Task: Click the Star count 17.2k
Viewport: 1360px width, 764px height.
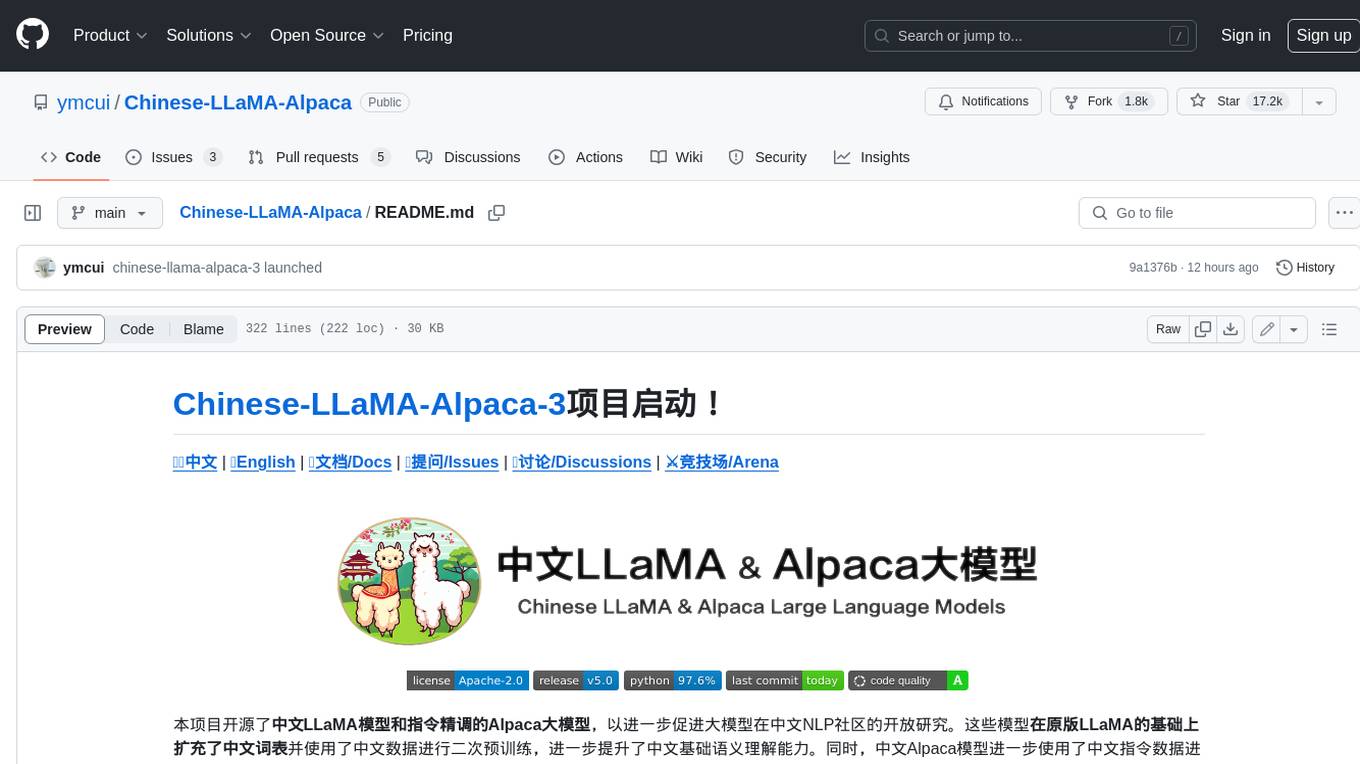Action: tap(1267, 102)
